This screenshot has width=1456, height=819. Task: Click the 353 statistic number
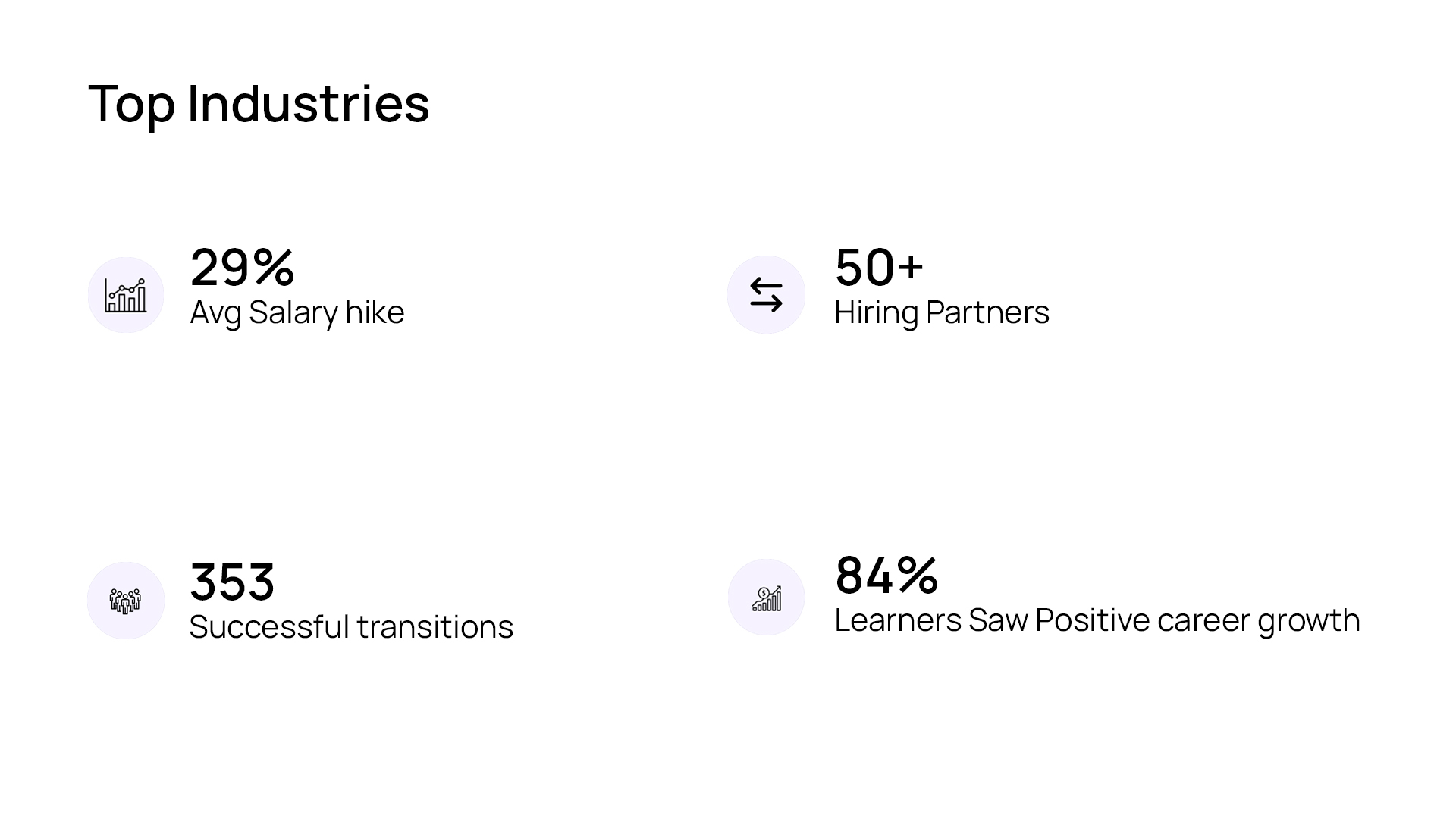click(232, 582)
